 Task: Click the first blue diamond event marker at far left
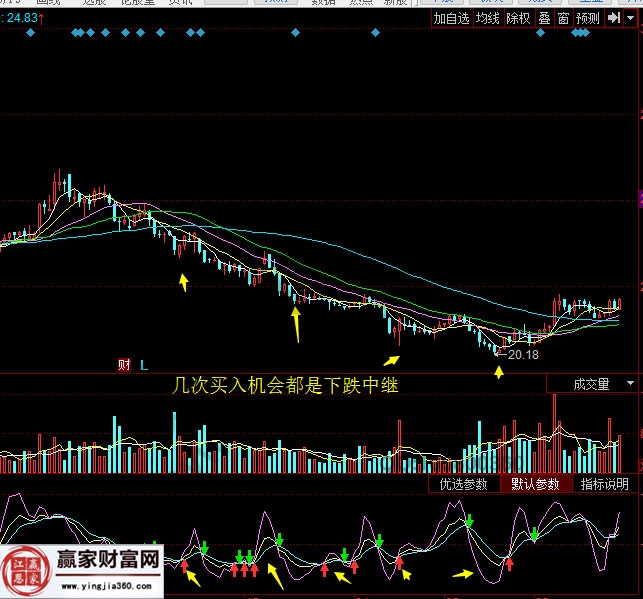point(31,34)
